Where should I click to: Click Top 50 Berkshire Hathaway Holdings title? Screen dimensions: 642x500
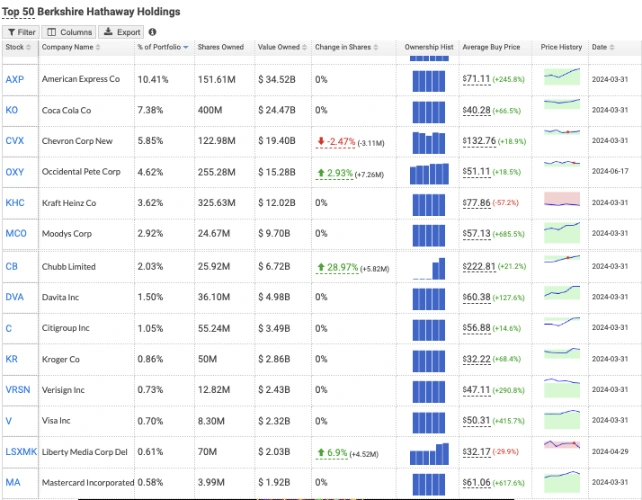tap(91, 12)
